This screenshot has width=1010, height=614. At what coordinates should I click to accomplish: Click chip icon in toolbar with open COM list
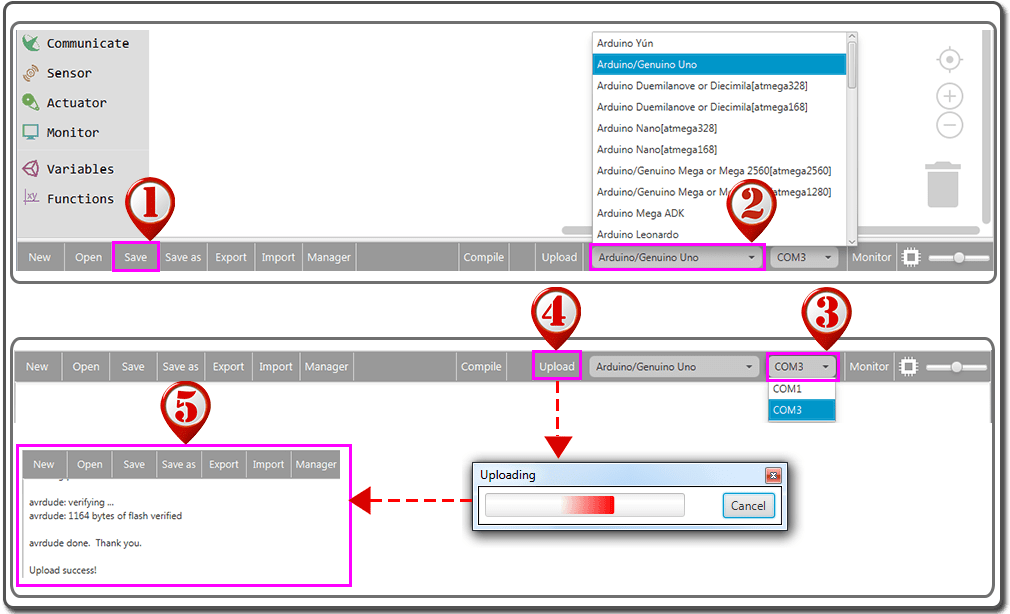(x=908, y=367)
